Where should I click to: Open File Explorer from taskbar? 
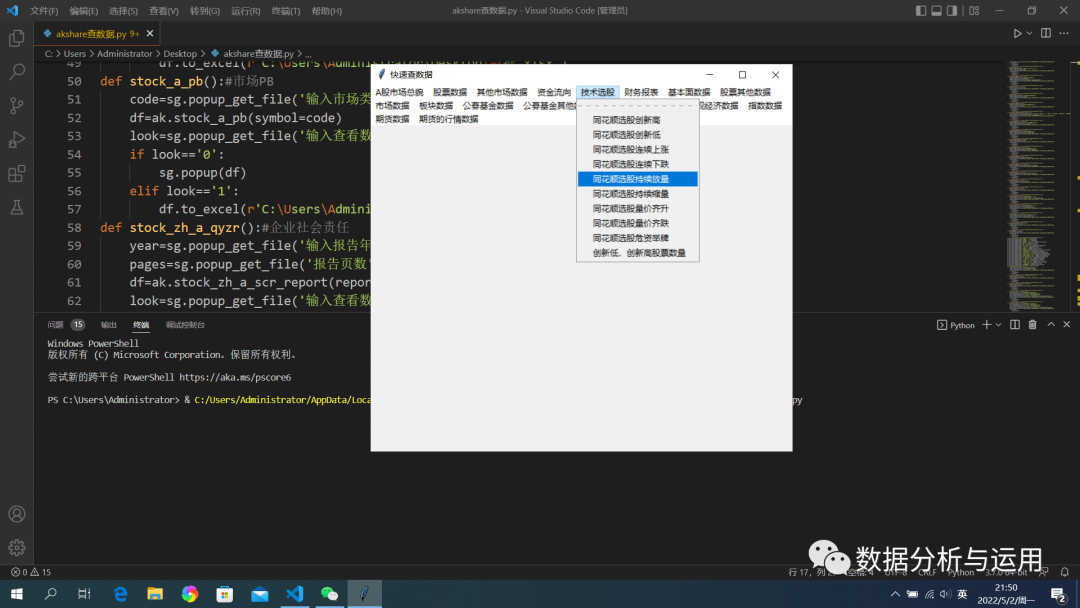(155, 594)
